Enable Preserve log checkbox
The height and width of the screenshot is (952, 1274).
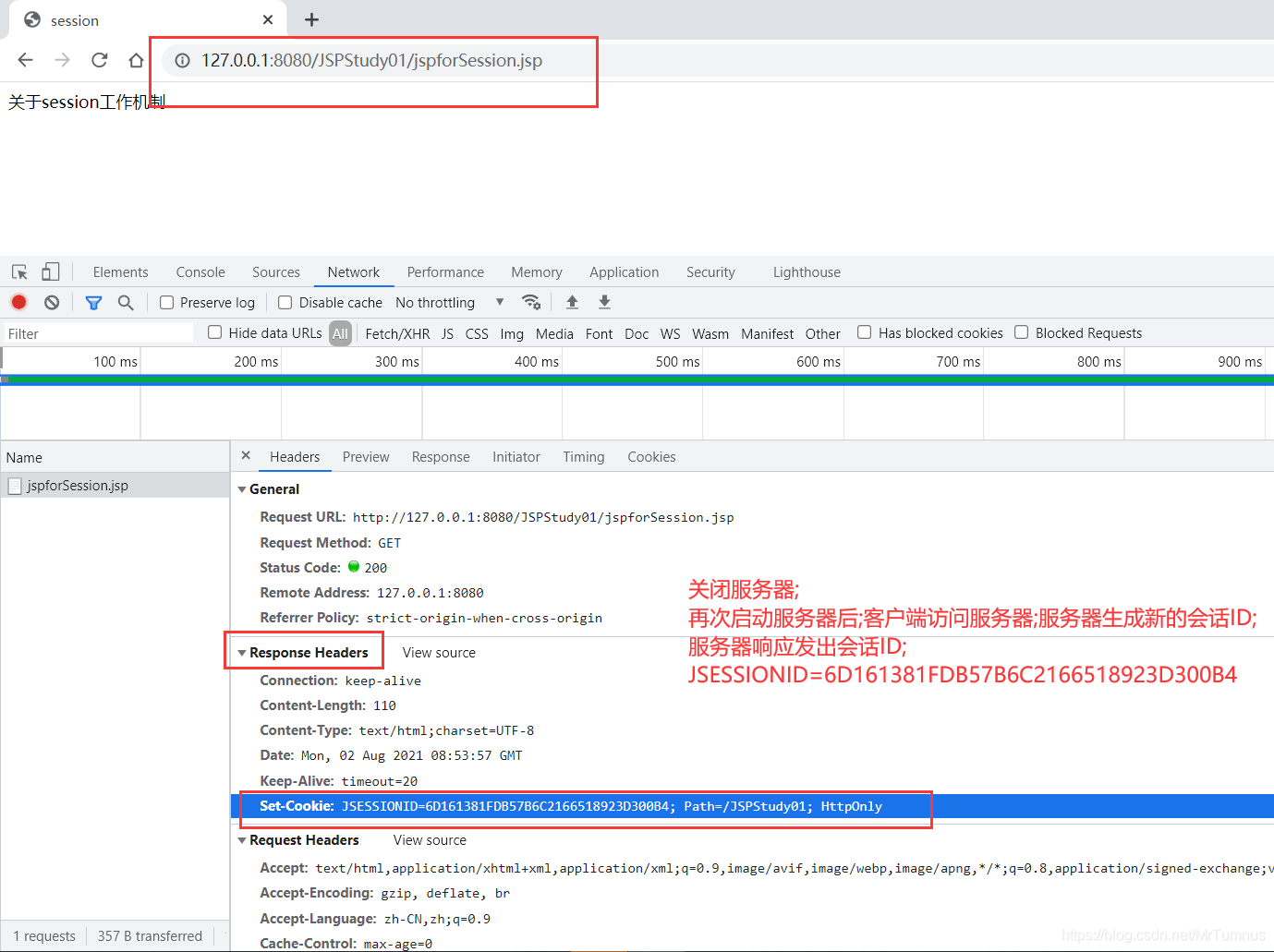click(167, 302)
